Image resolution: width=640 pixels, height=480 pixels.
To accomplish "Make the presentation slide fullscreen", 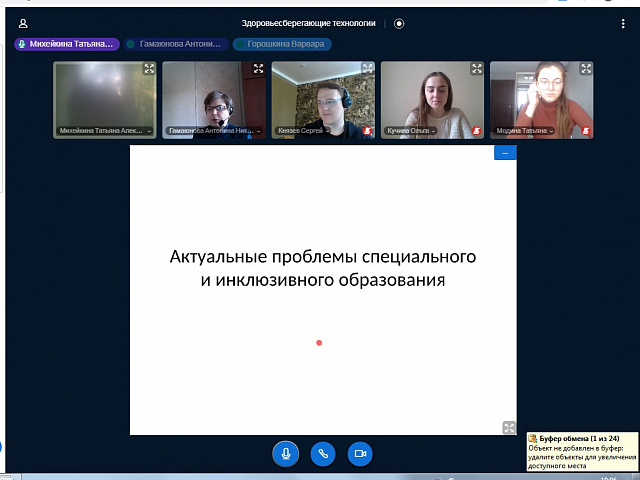I will 508,427.
